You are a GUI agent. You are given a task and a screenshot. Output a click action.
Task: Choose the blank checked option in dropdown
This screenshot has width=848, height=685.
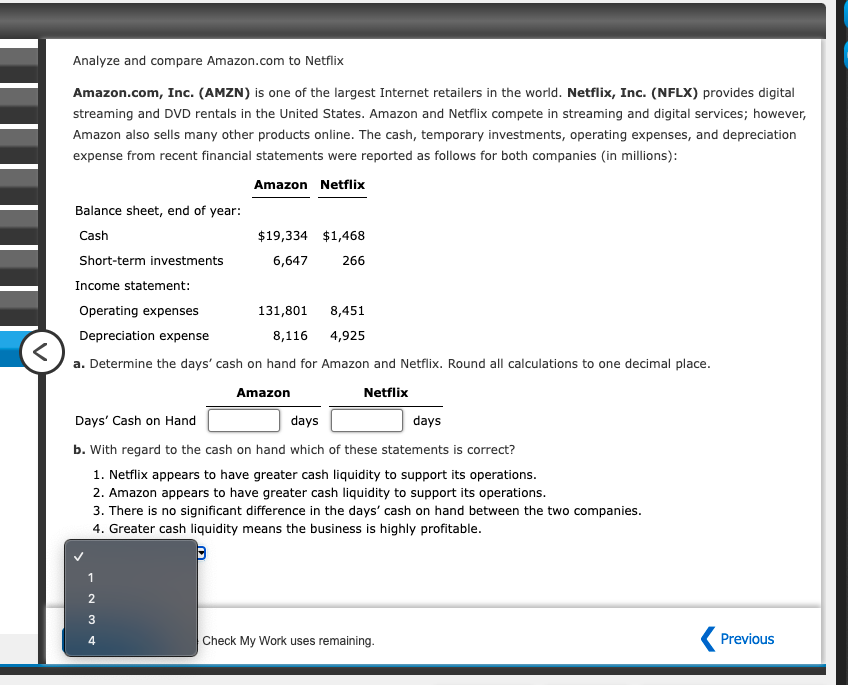(x=131, y=556)
